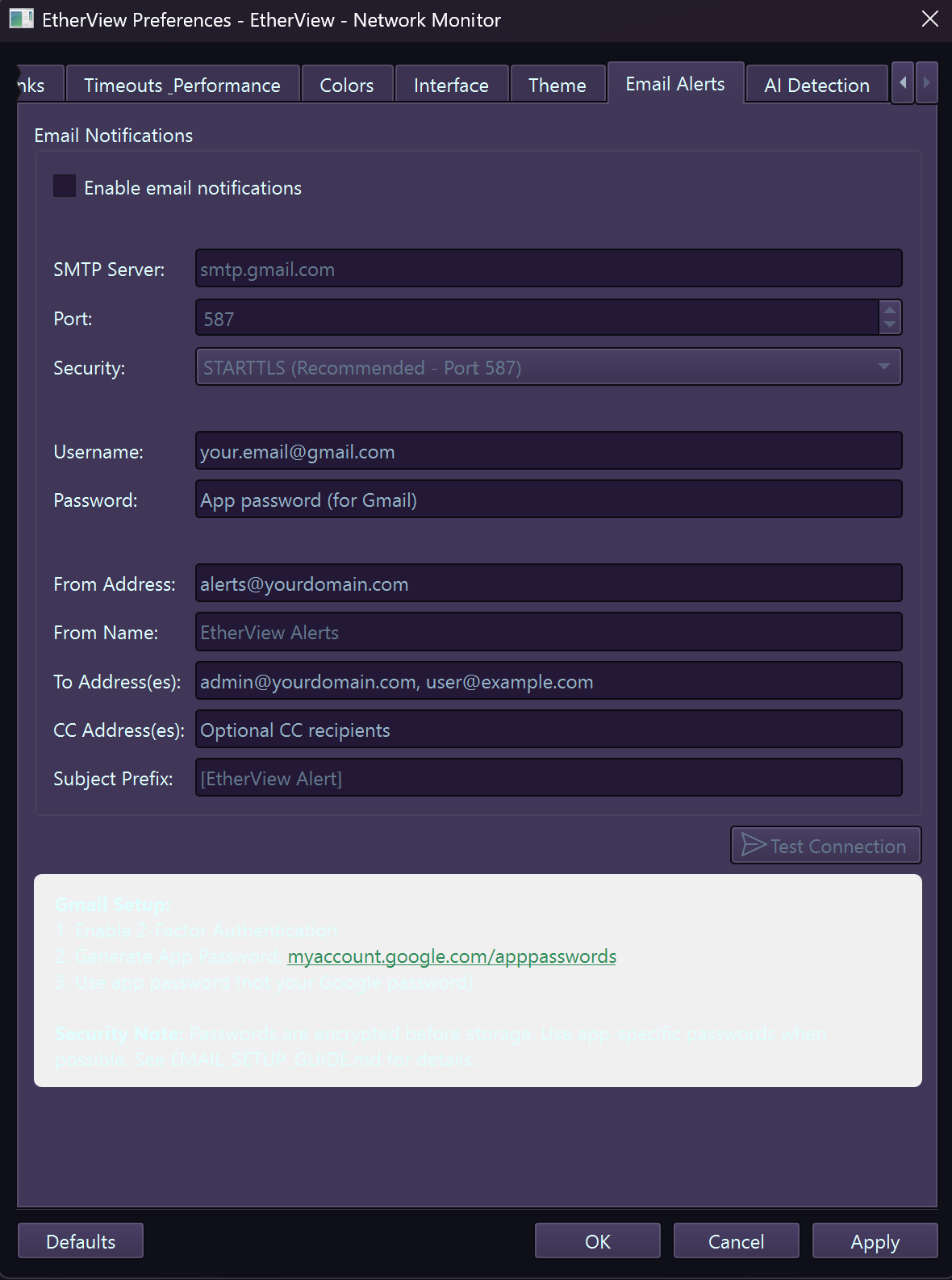This screenshot has height=1280, width=952.
Task: Open the AI Detection tab
Action: coord(816,85)
